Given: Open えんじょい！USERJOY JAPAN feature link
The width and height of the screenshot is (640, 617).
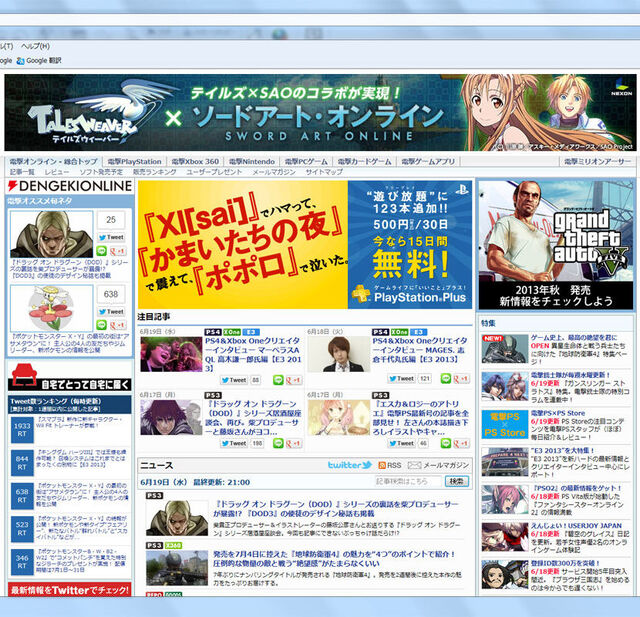Looking at the screenshot, I should point(576,526).
